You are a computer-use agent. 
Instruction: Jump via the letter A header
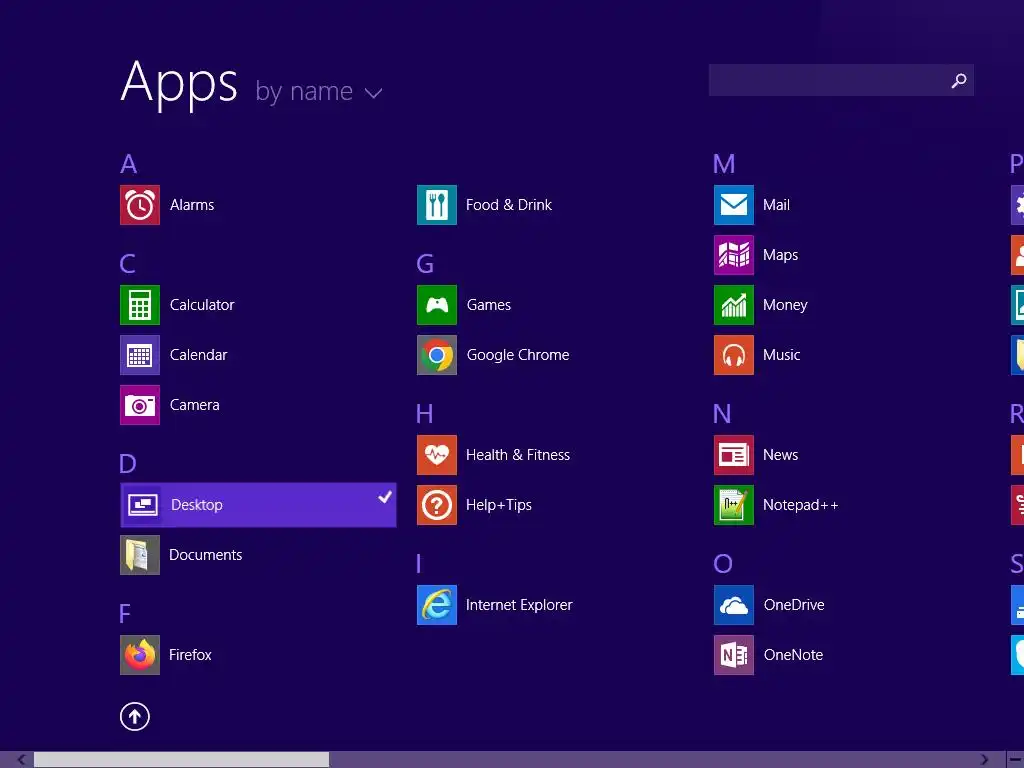(x=129, y=164)
